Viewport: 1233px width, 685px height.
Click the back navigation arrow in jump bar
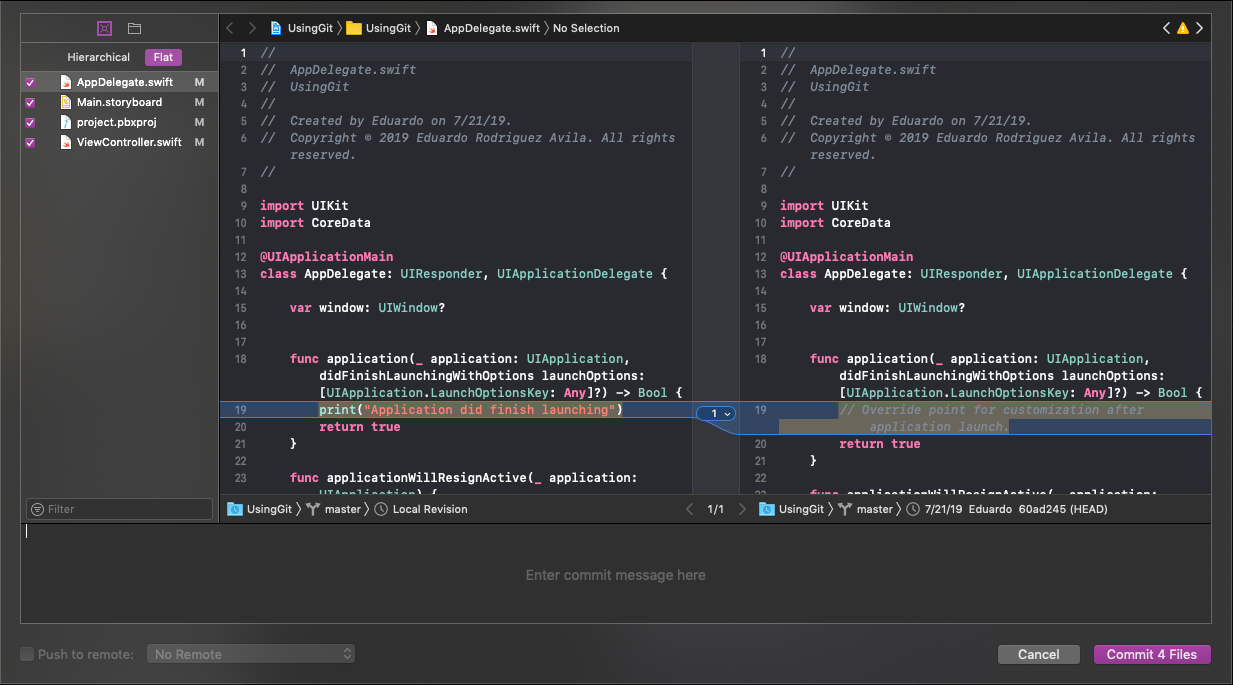point(230,28)
